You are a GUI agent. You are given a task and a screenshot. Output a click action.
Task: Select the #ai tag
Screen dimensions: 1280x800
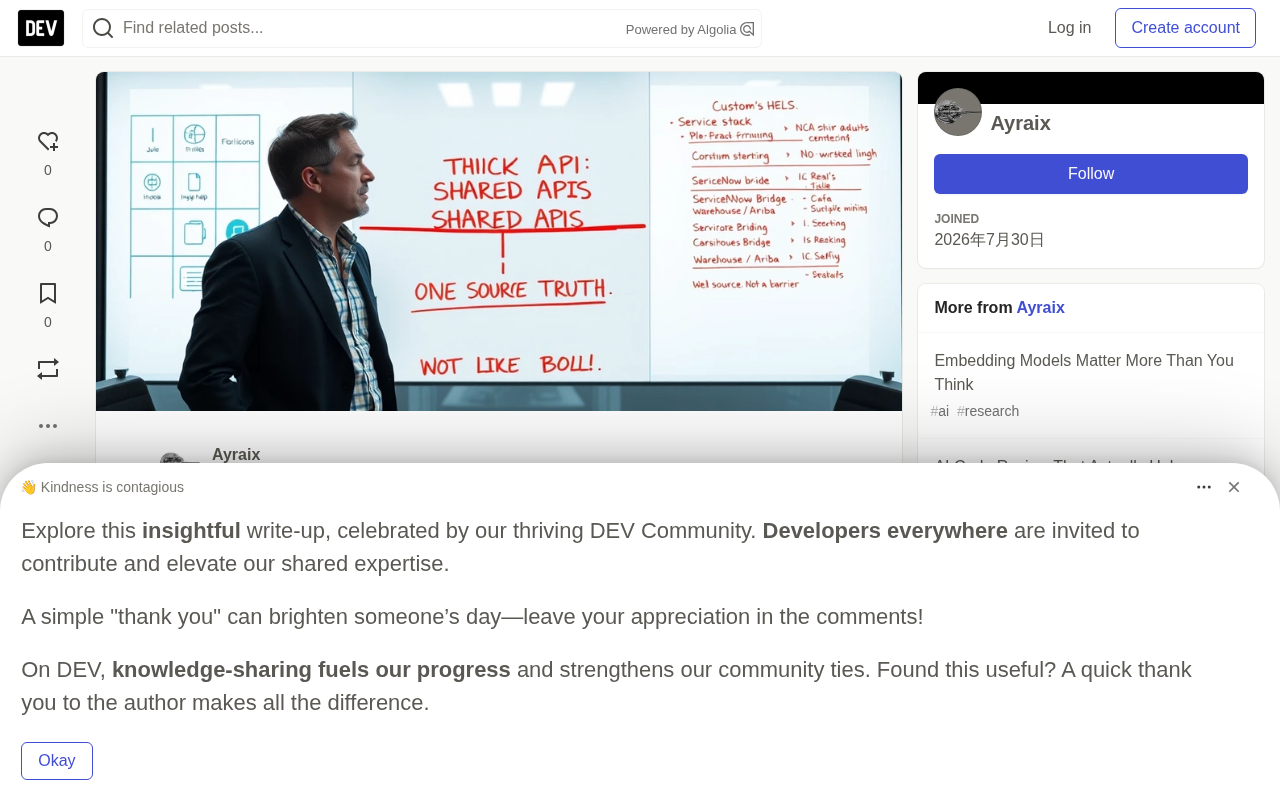pos(940,411)
